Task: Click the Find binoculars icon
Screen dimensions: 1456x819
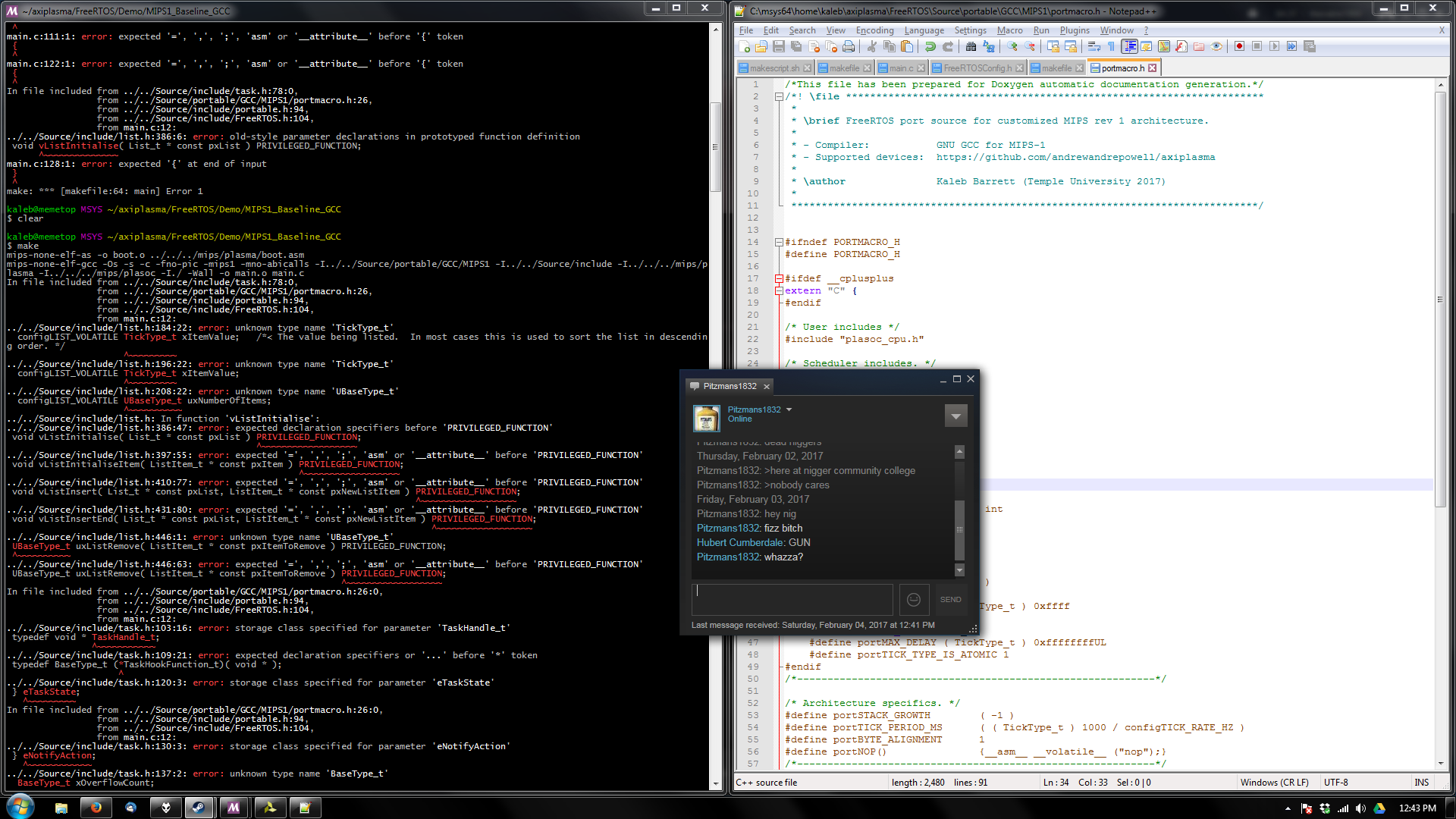Action: (x=971, y=46)
